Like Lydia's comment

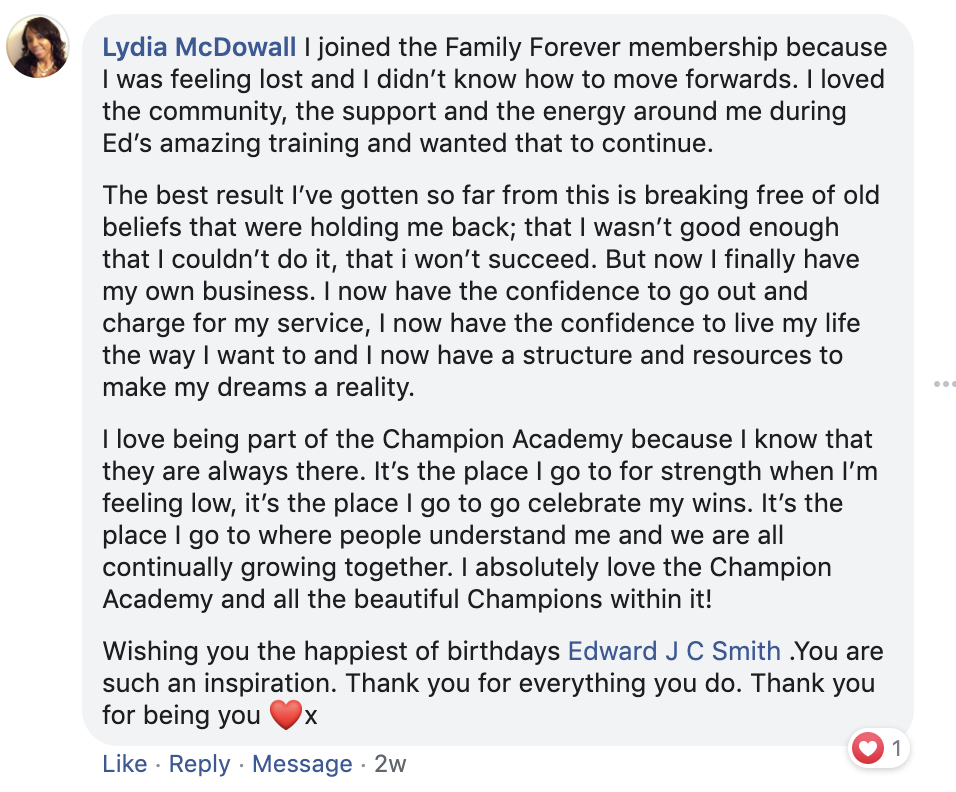[124, 764]
